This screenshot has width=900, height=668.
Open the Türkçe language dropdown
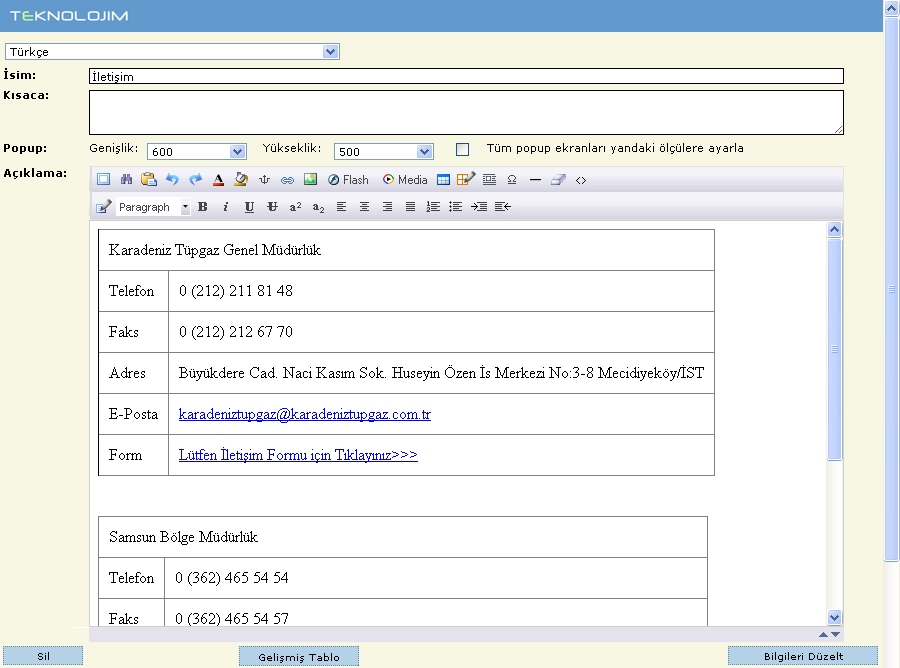pos(172,52)
